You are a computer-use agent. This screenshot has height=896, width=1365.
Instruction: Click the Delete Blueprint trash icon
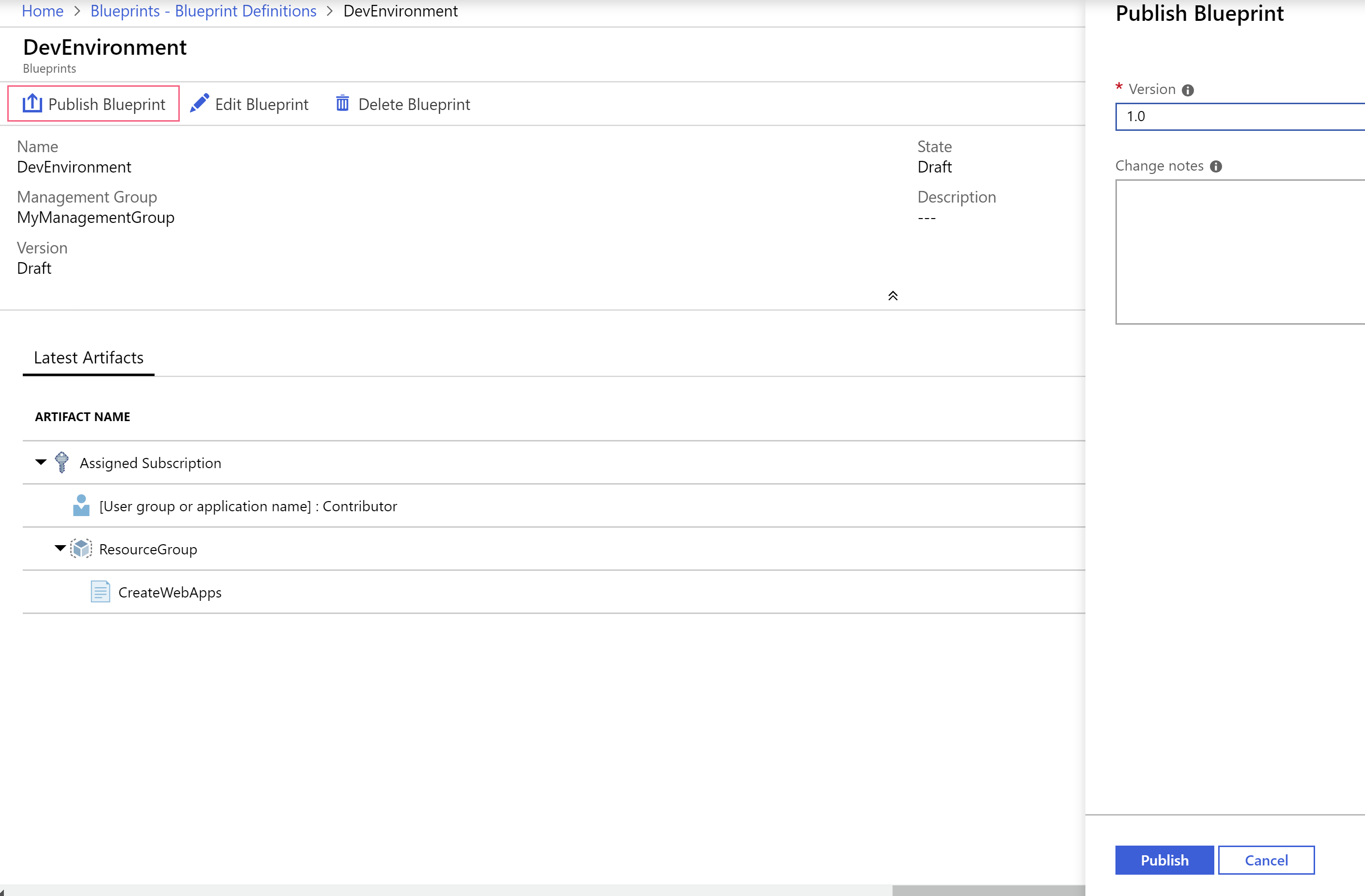(x=343, y=103)
